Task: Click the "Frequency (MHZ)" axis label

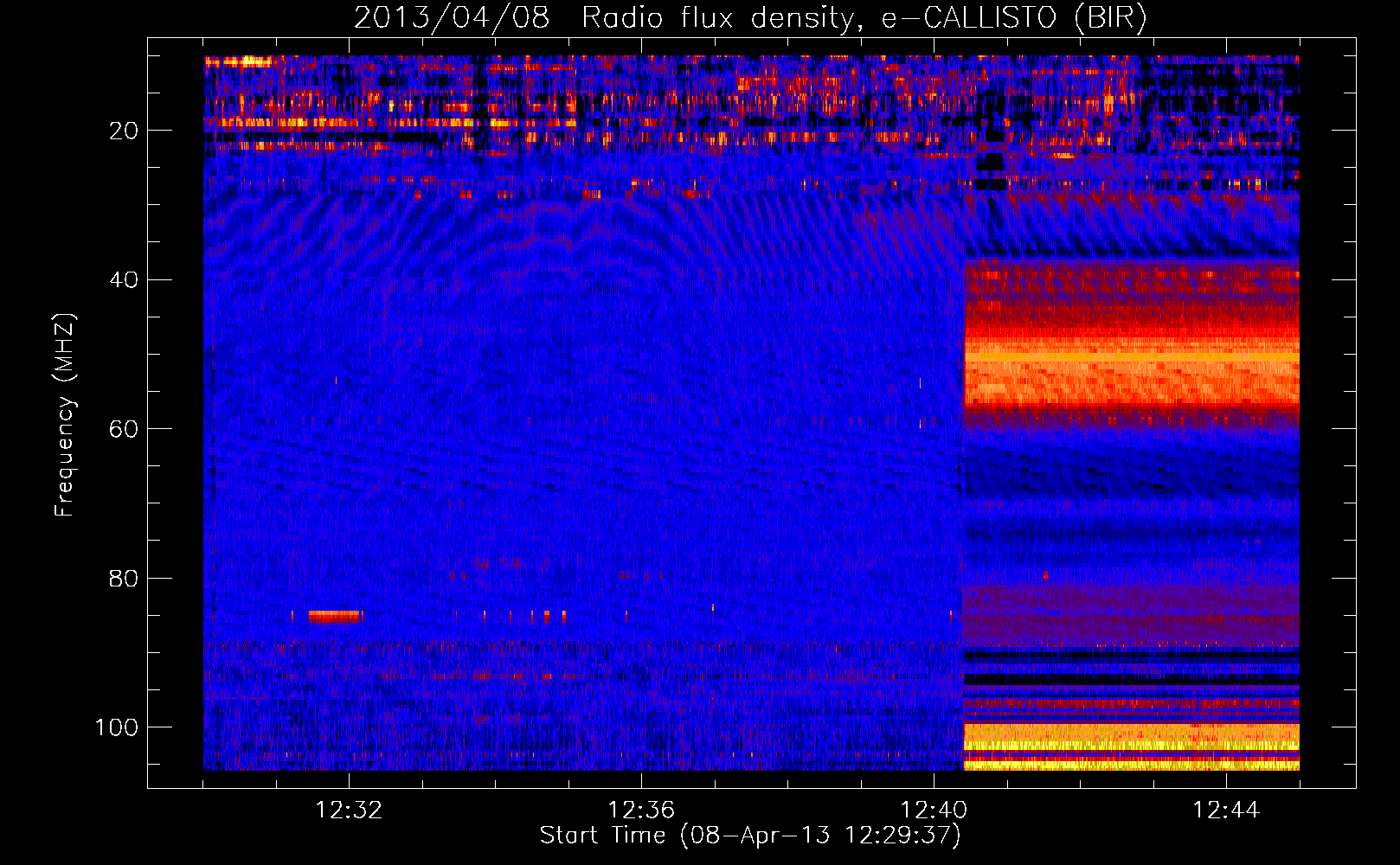Action: pyautogui.click(x=65, y=415)
